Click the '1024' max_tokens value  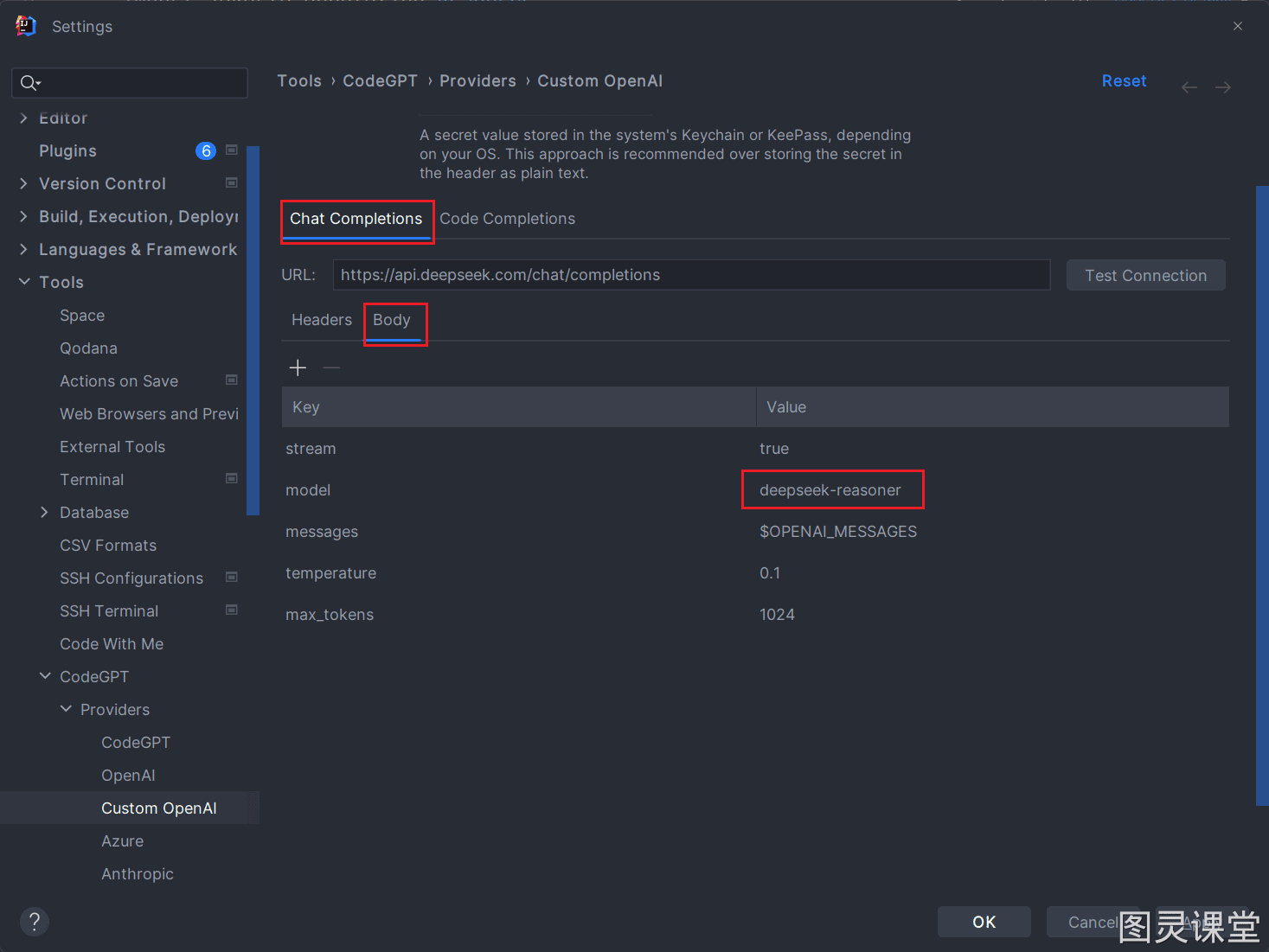(x=777, y=615)
